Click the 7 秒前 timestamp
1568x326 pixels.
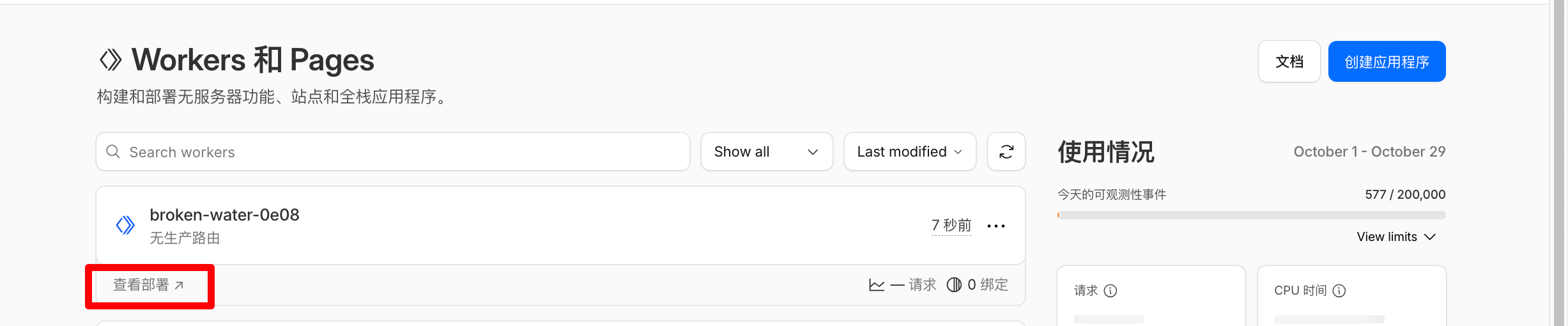point(951,226)
